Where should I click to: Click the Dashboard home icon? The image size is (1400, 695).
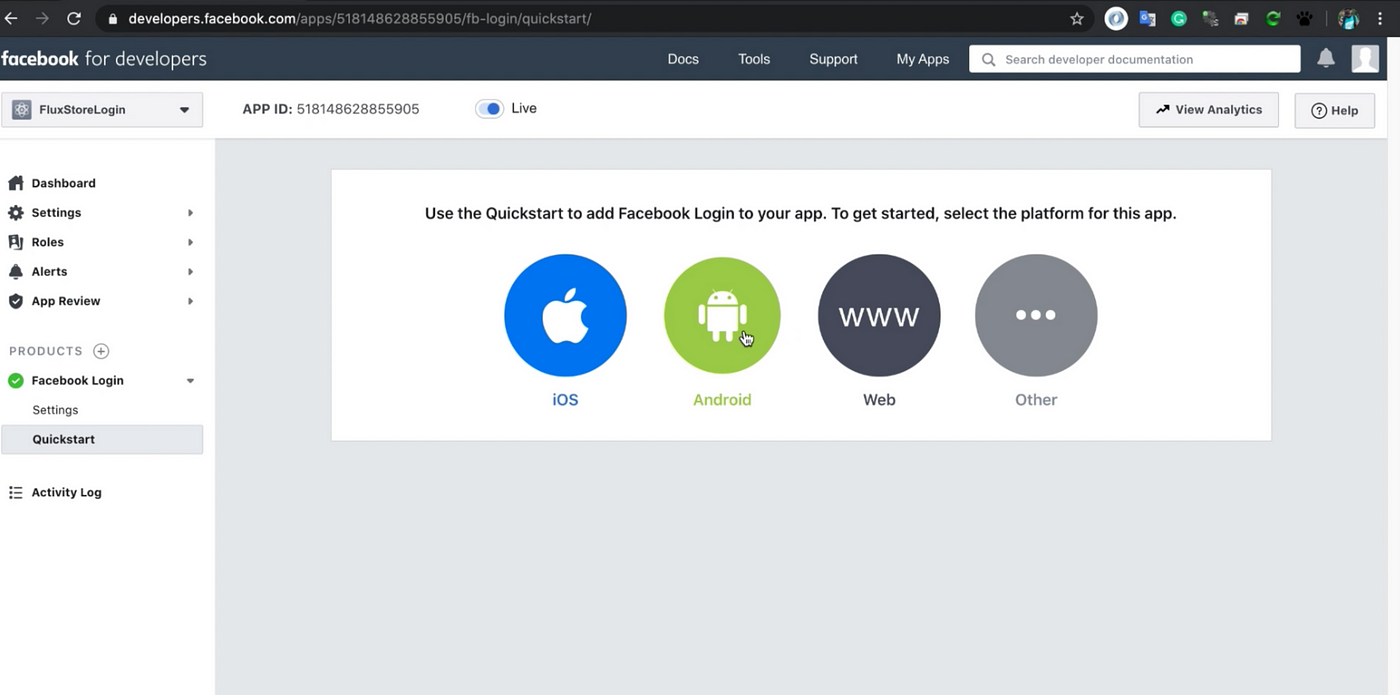15,183
